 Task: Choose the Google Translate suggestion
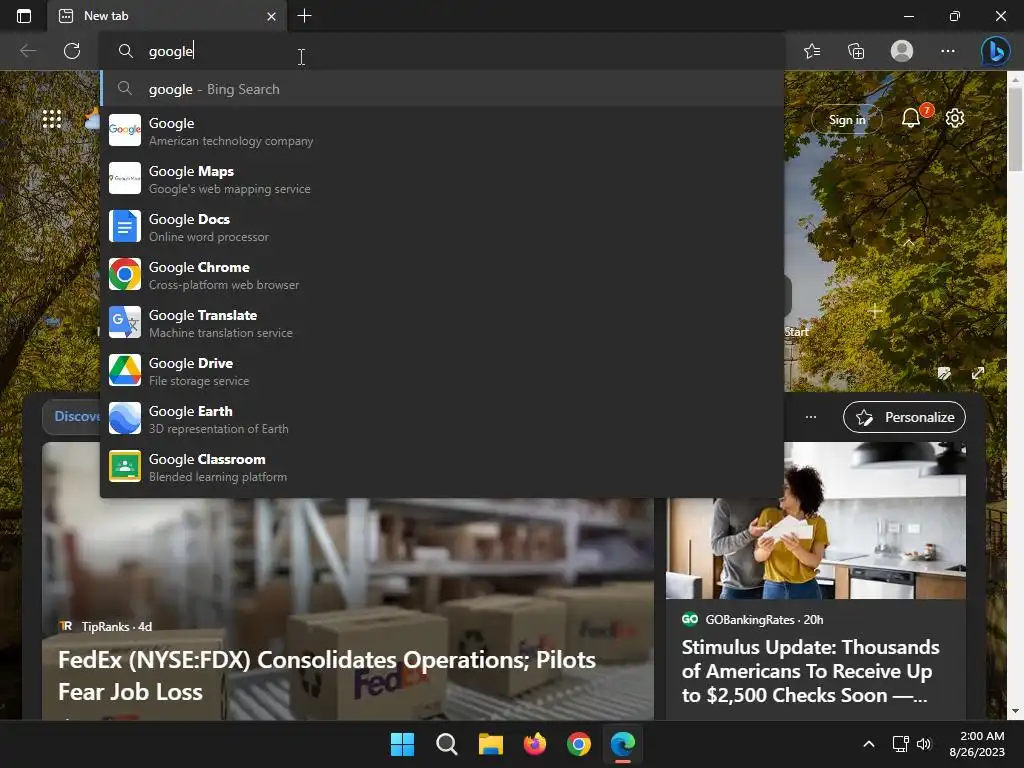[x=442, y=323]
